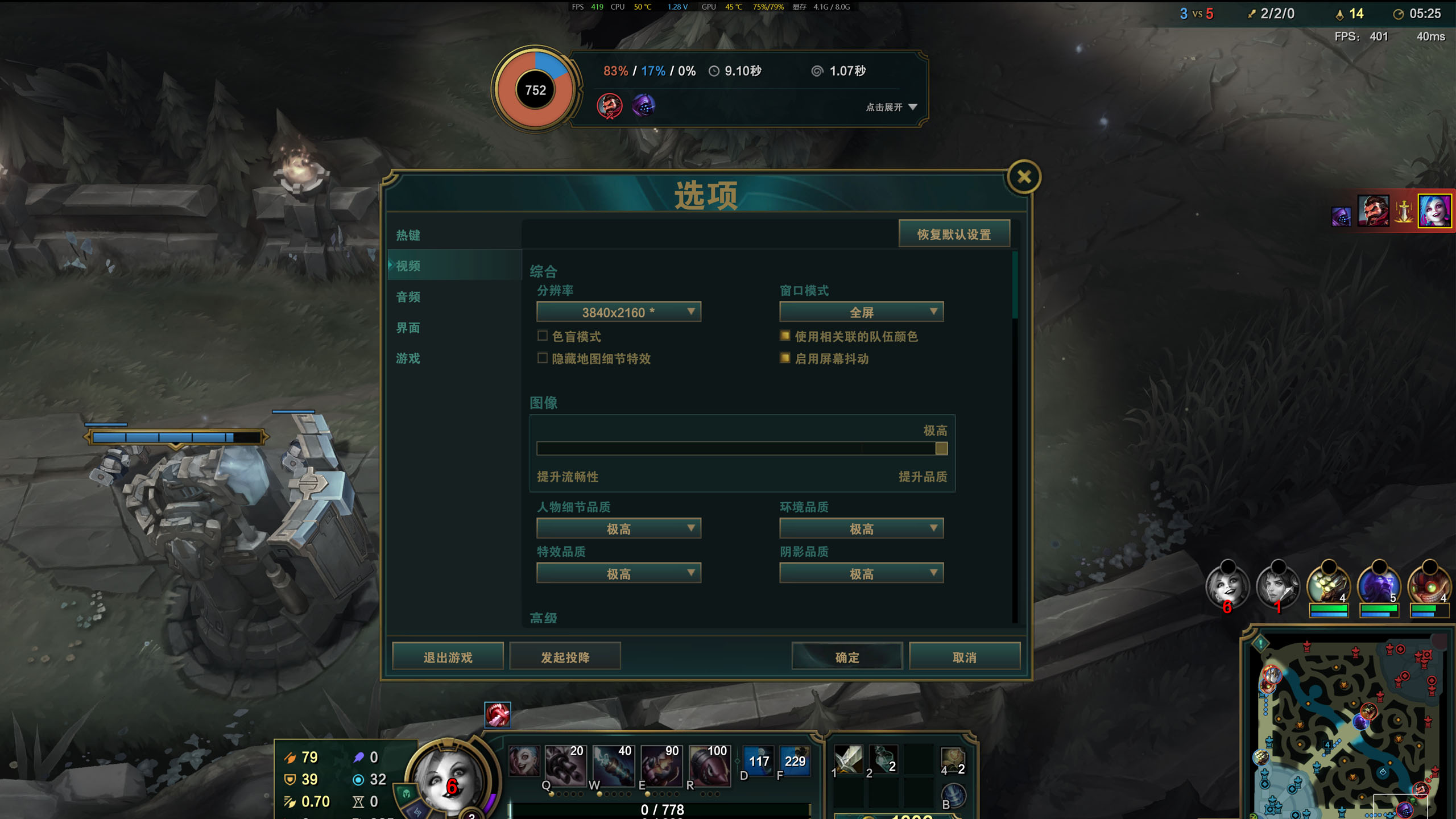Switch to the 热键 tab

[408, 235]
